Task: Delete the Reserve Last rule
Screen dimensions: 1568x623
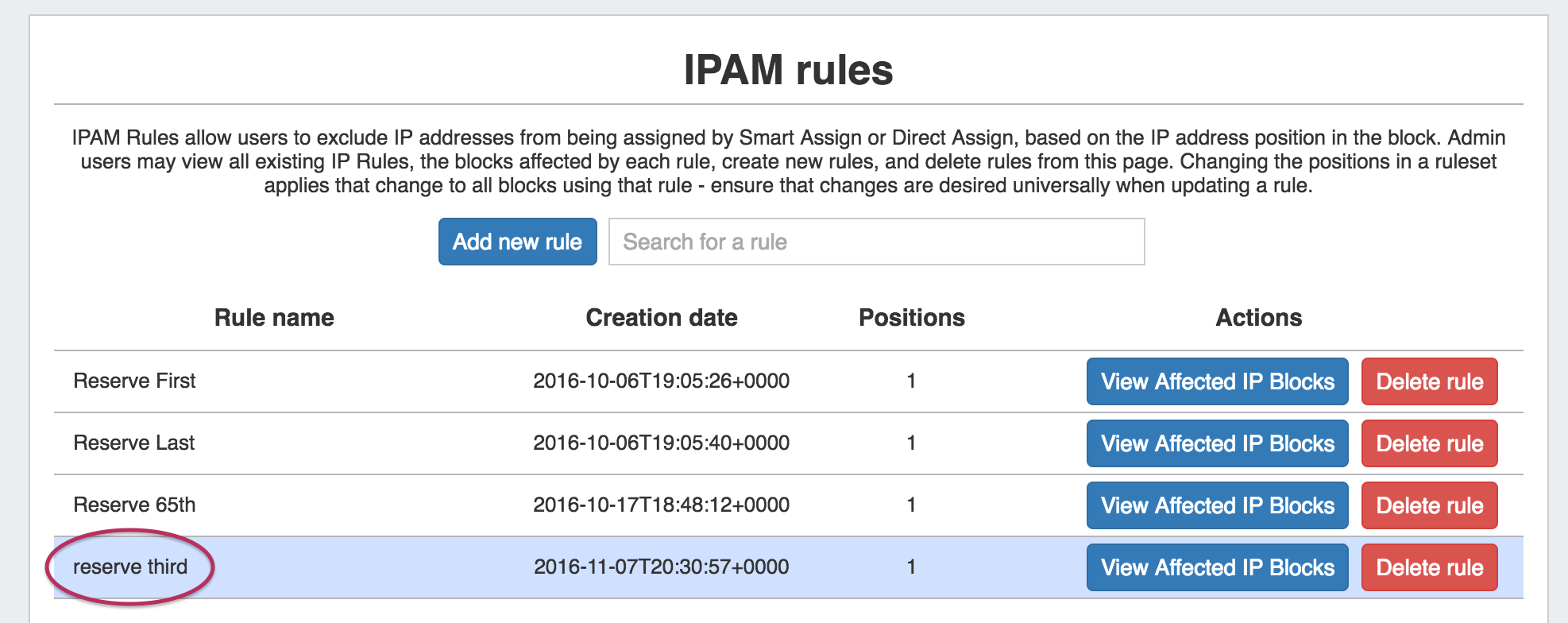Action: (x=1429, y=443)
